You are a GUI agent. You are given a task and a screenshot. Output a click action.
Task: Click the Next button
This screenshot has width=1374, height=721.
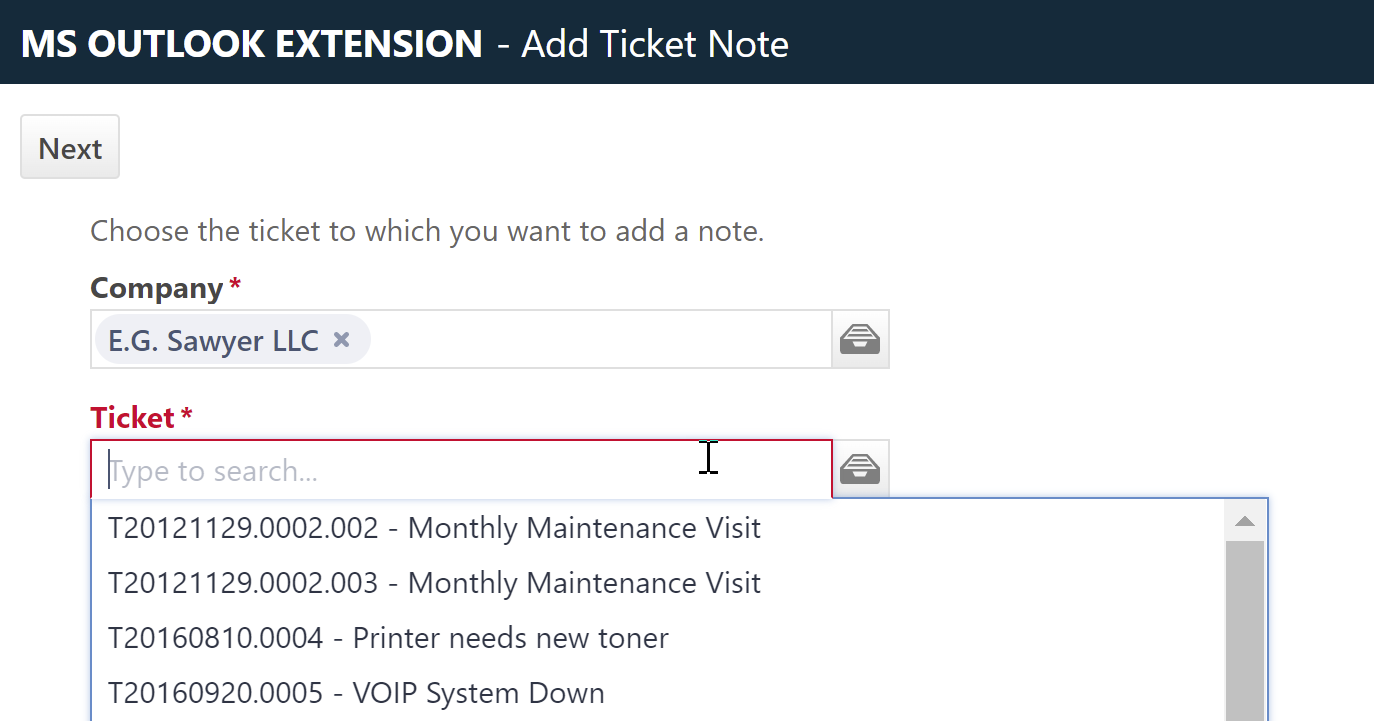(x=70, y=147)
